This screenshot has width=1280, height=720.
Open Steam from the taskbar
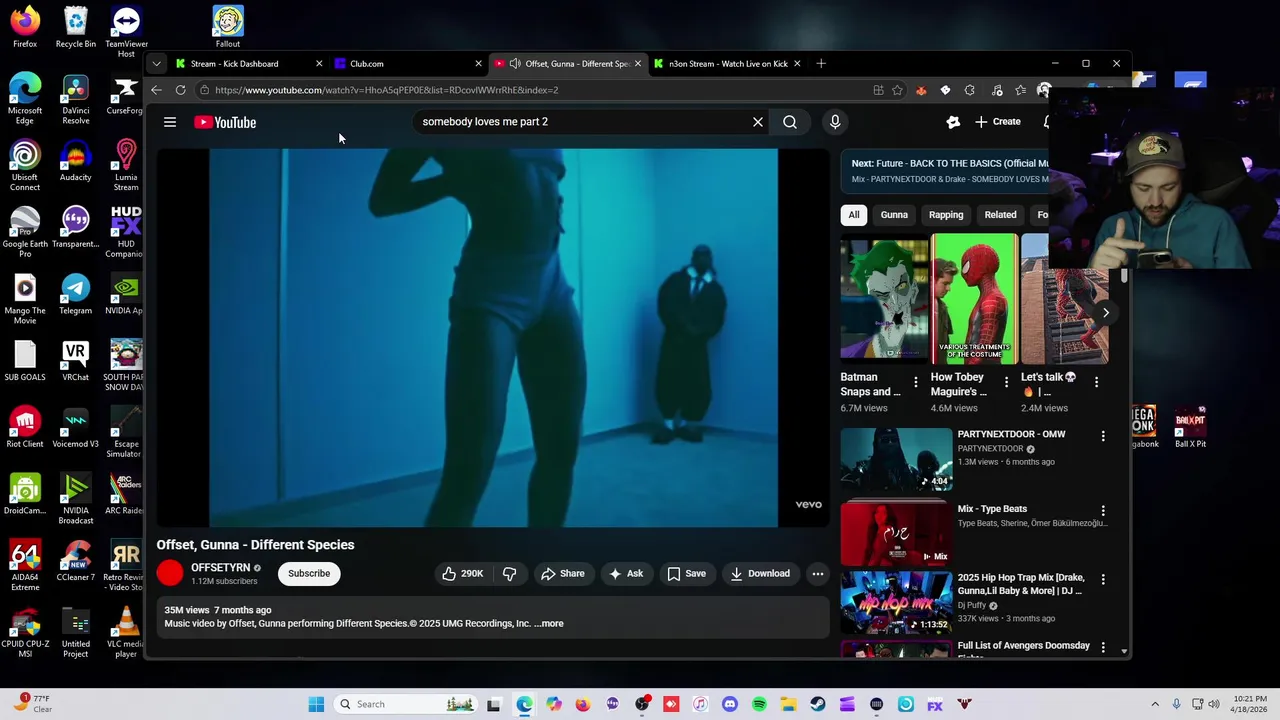[x=818, y=704]
